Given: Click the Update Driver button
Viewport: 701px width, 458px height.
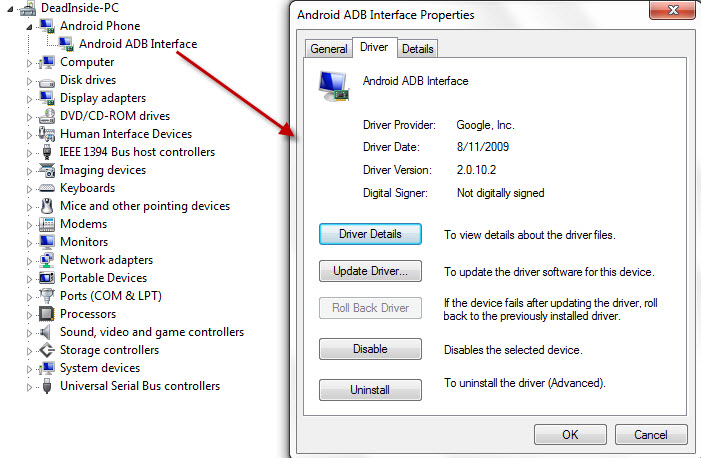Looking at the screenshot, I should [x=370, y=271].
